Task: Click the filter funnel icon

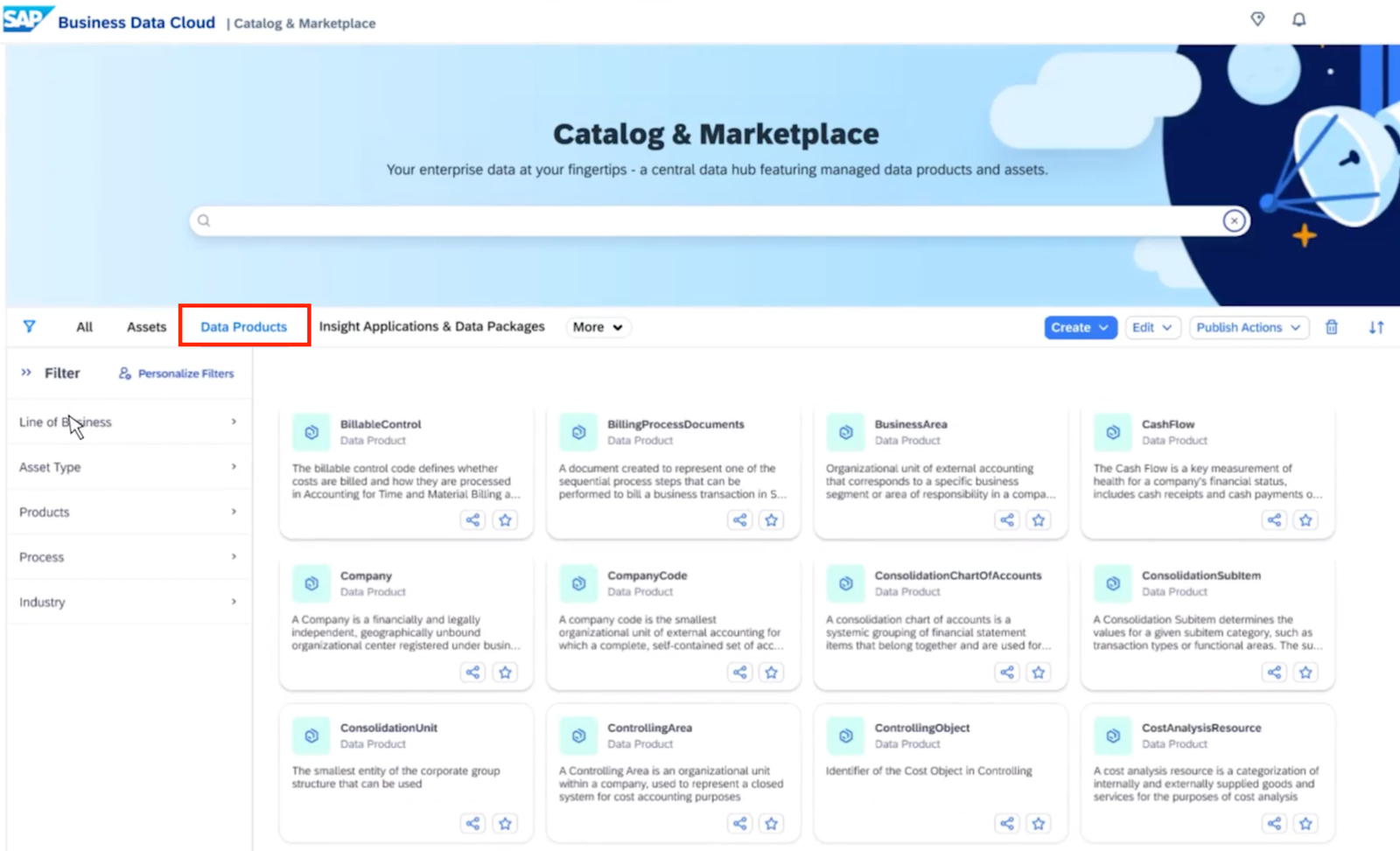Action: tap(29, 326)
